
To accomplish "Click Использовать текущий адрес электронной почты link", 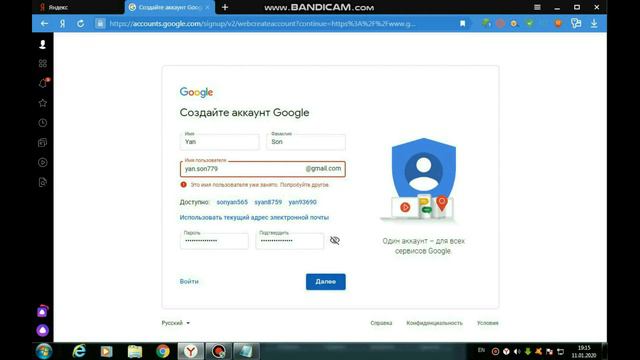I will click(x=254, y=218).
